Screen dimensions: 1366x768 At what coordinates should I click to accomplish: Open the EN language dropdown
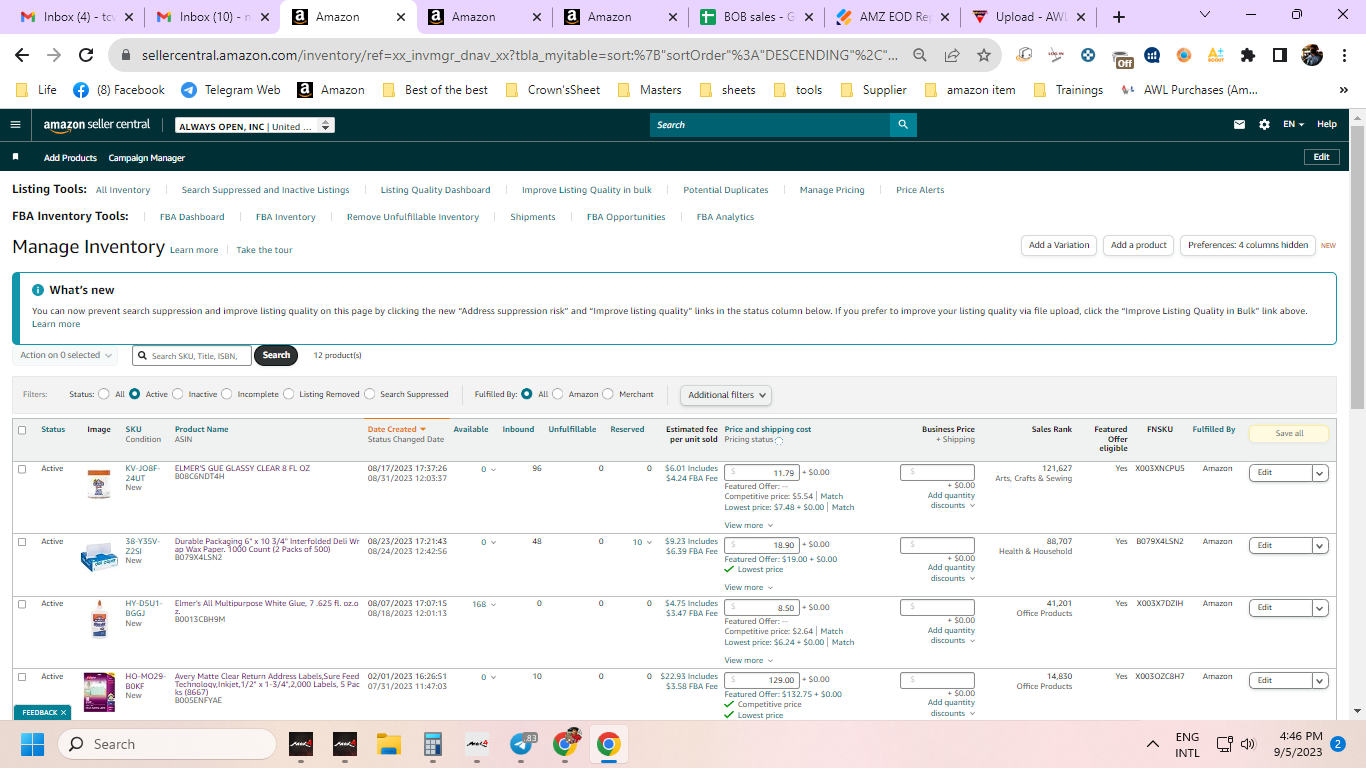click(1294, 125)
